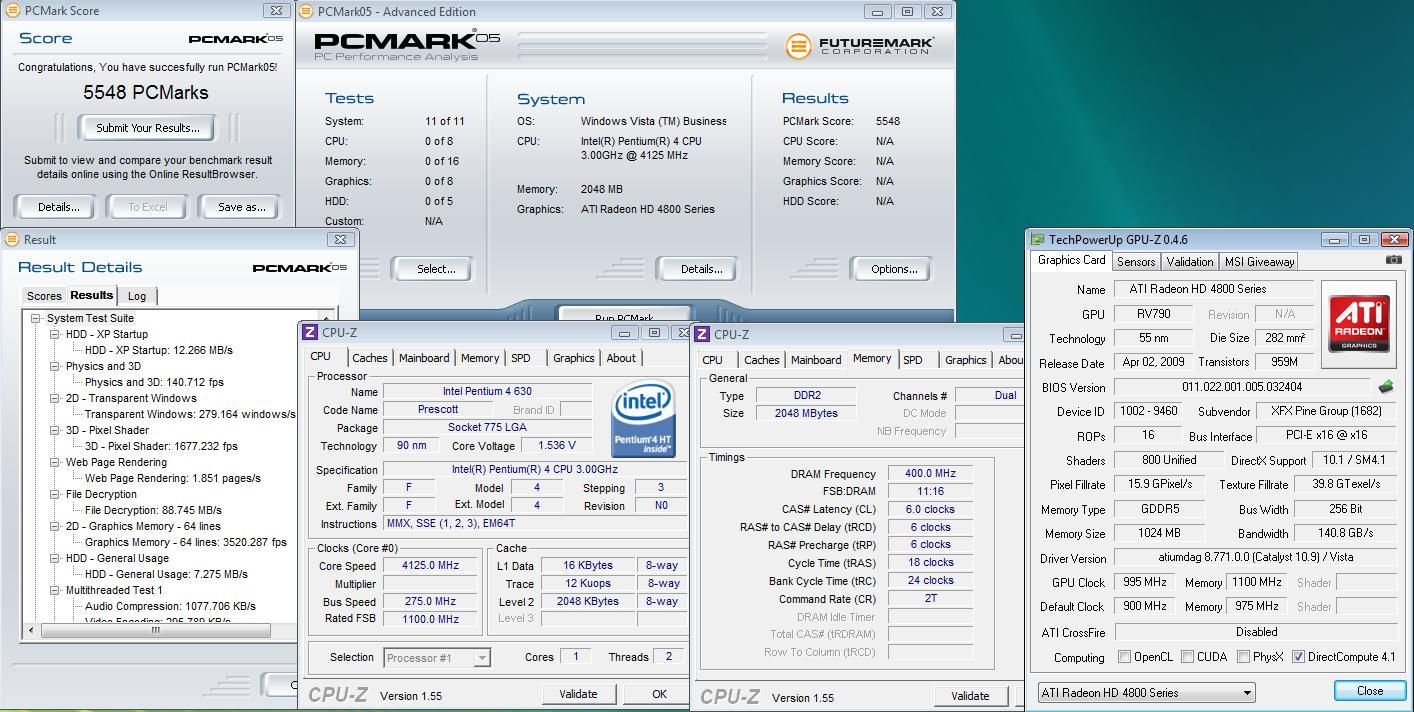Enable the OpenCL checkbox in GPU-Z
The height and width of the screenshot is (712, 1414).
[1124, 657]
